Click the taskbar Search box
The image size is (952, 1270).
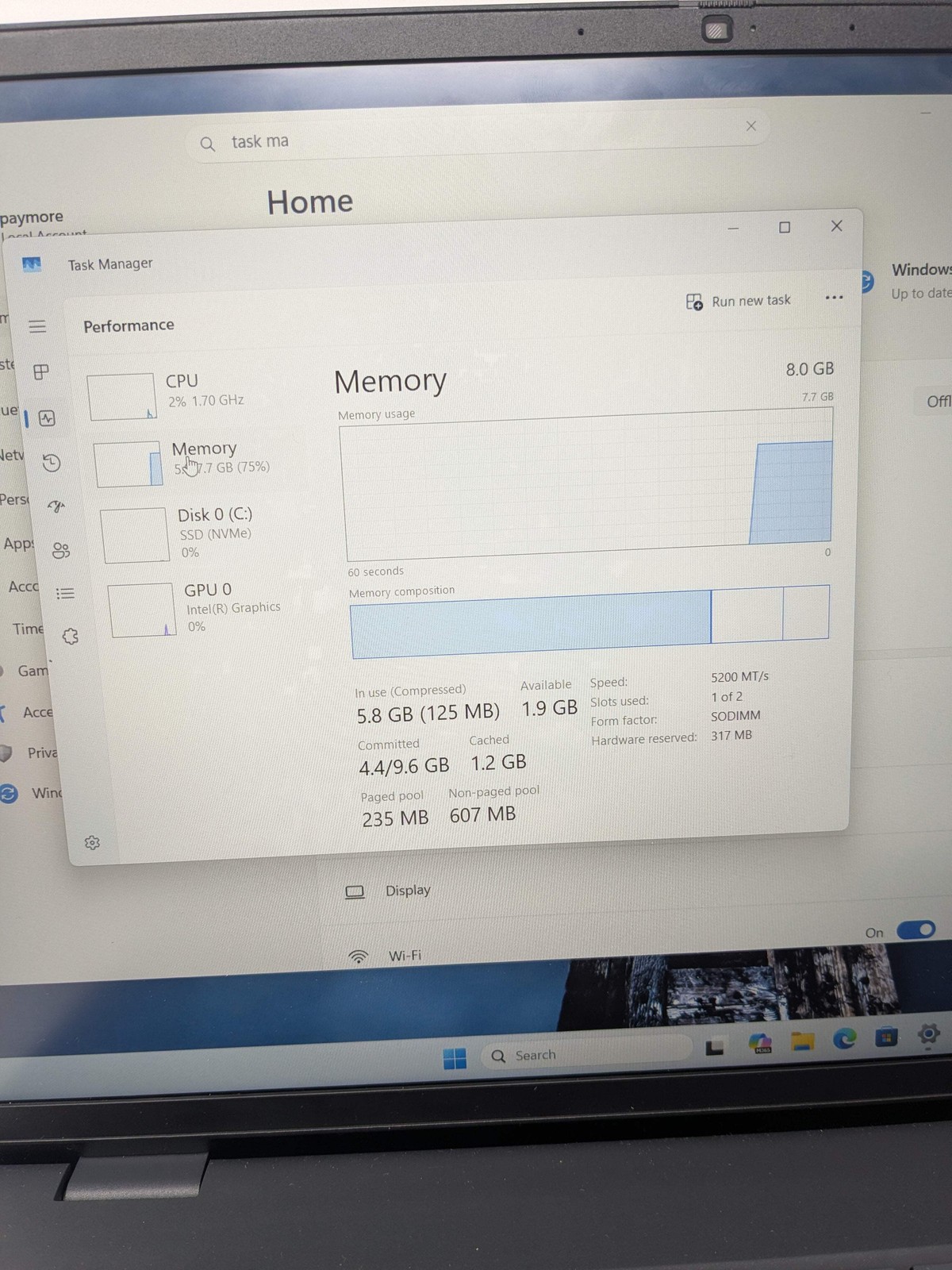587,1053
